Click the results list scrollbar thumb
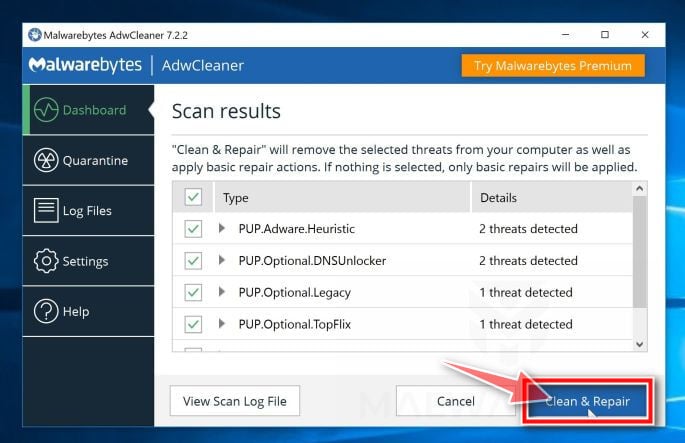 pyautogui.click(x=640, y=252)
